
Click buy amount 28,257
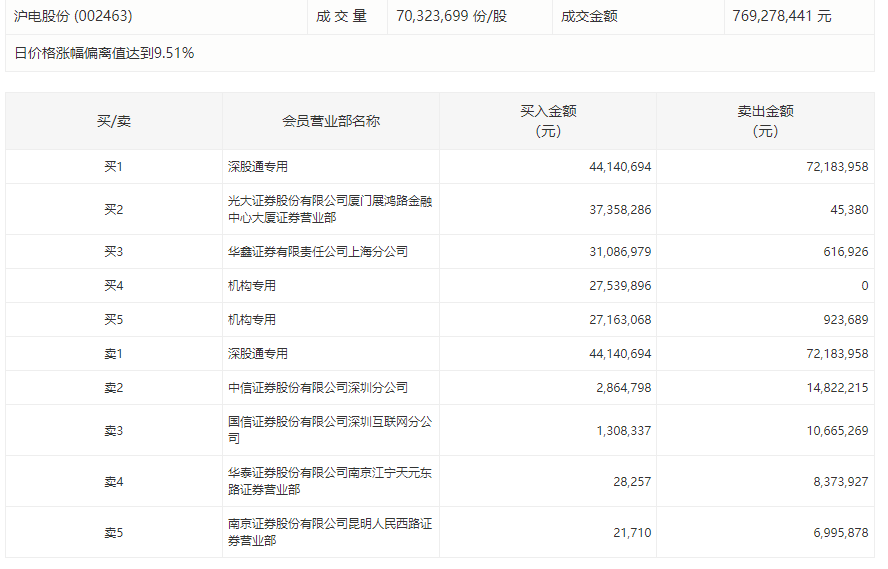pos(632,481)
